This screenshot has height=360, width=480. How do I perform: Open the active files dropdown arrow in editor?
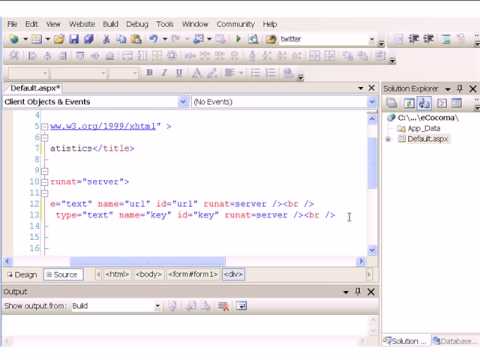tap(360, 88)
